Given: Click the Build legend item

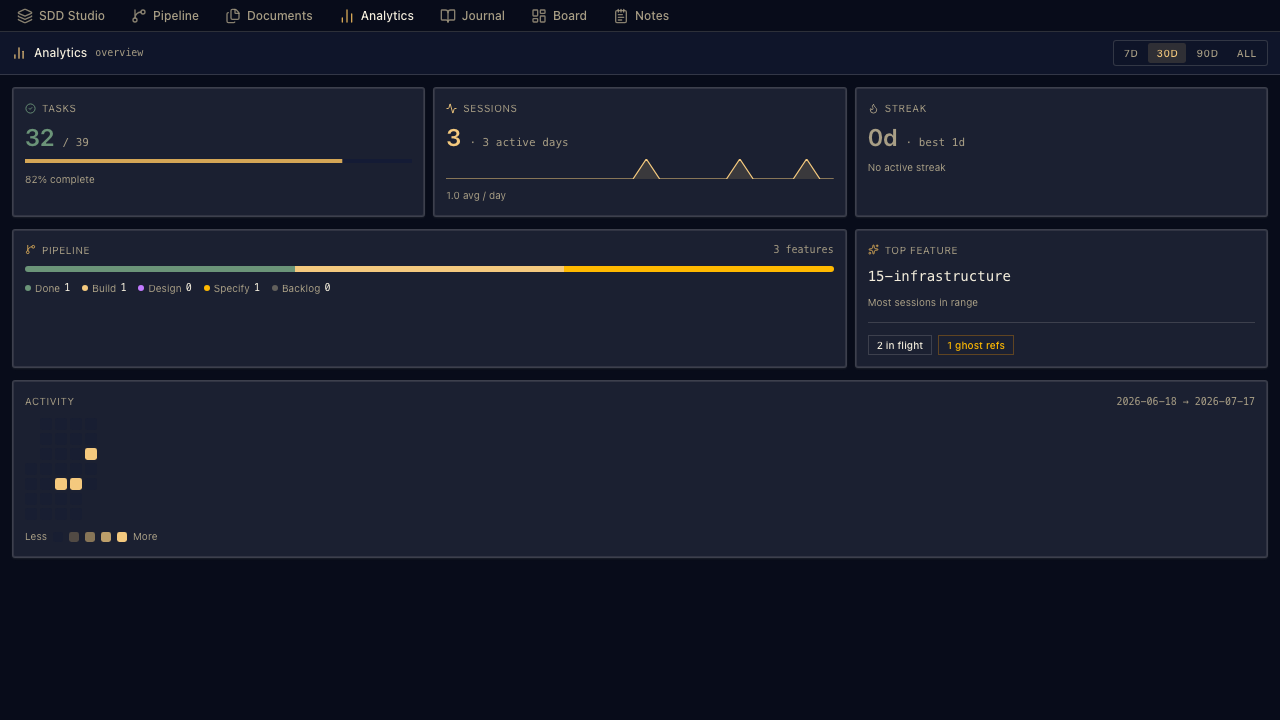Looking at the screenshot, I should (104, 288).
